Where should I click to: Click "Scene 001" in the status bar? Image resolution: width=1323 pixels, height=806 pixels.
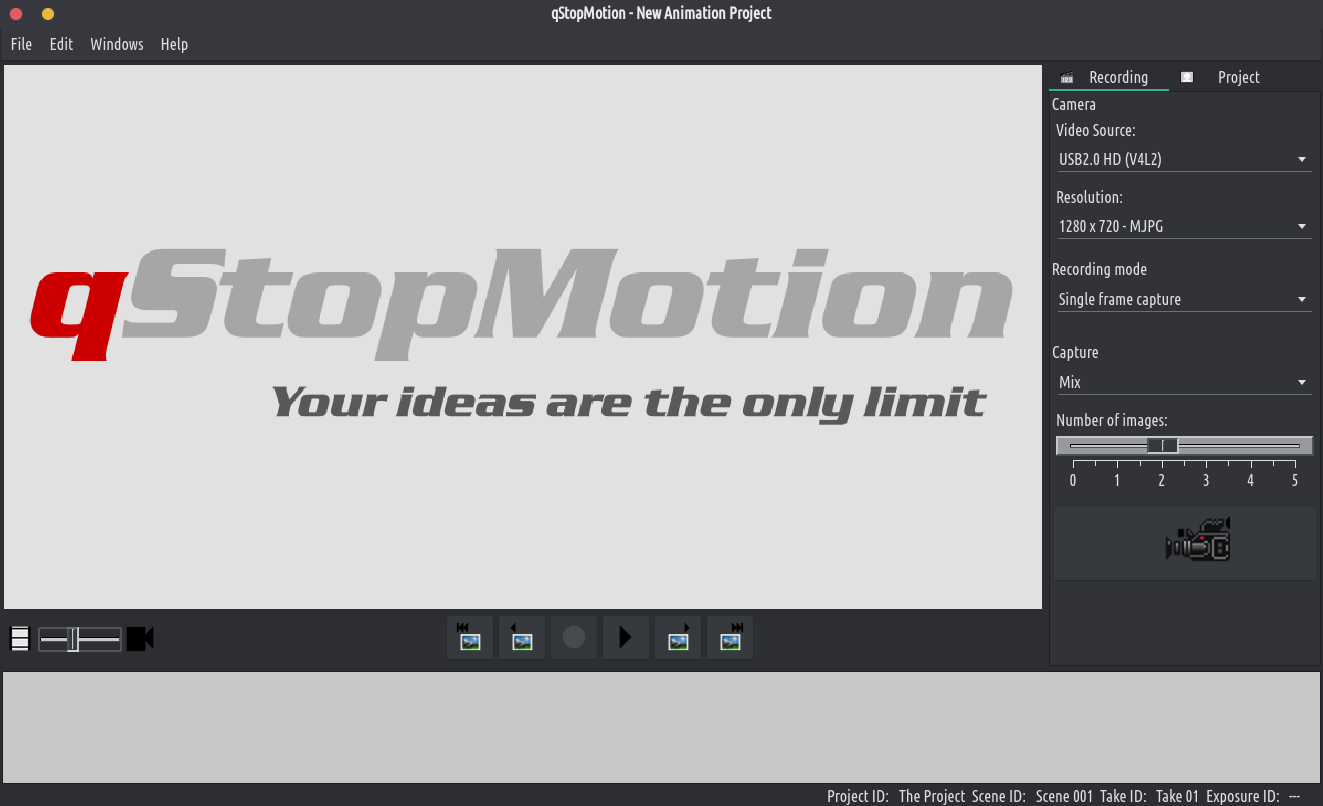1064,797
